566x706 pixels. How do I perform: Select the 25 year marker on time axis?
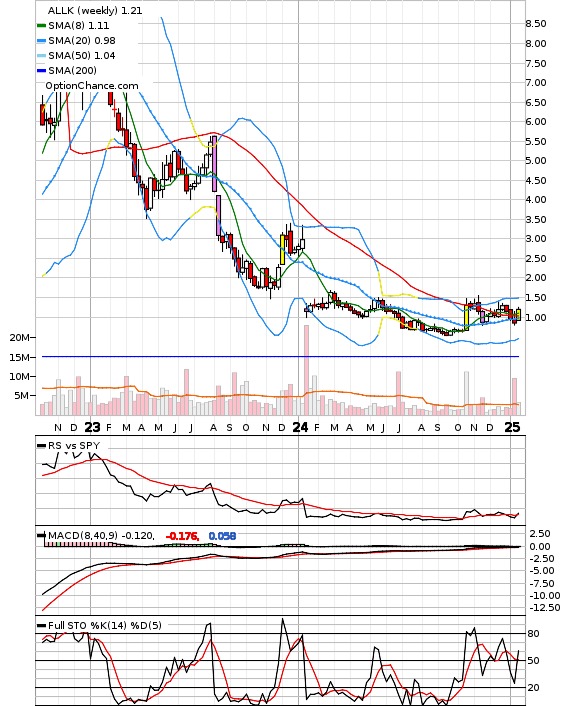point(512,427)
